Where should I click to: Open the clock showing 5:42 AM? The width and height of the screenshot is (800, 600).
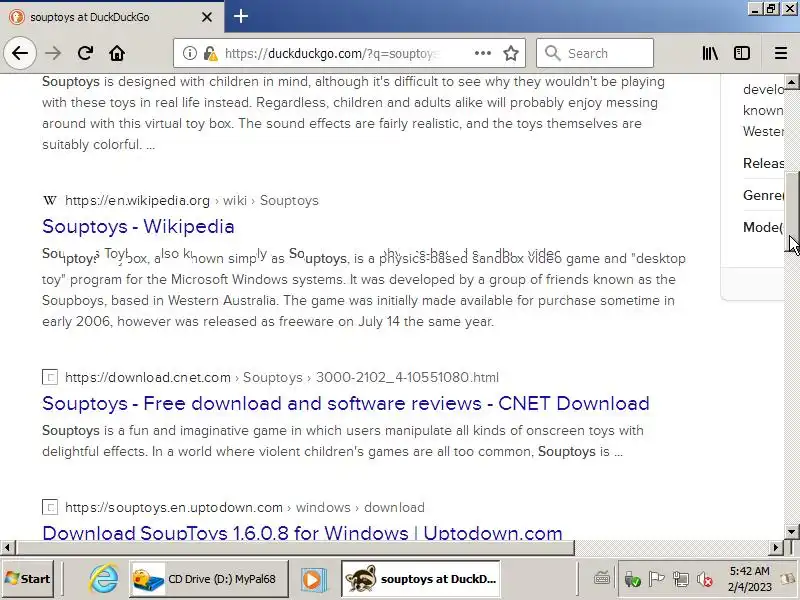click(x=749, y=579)
